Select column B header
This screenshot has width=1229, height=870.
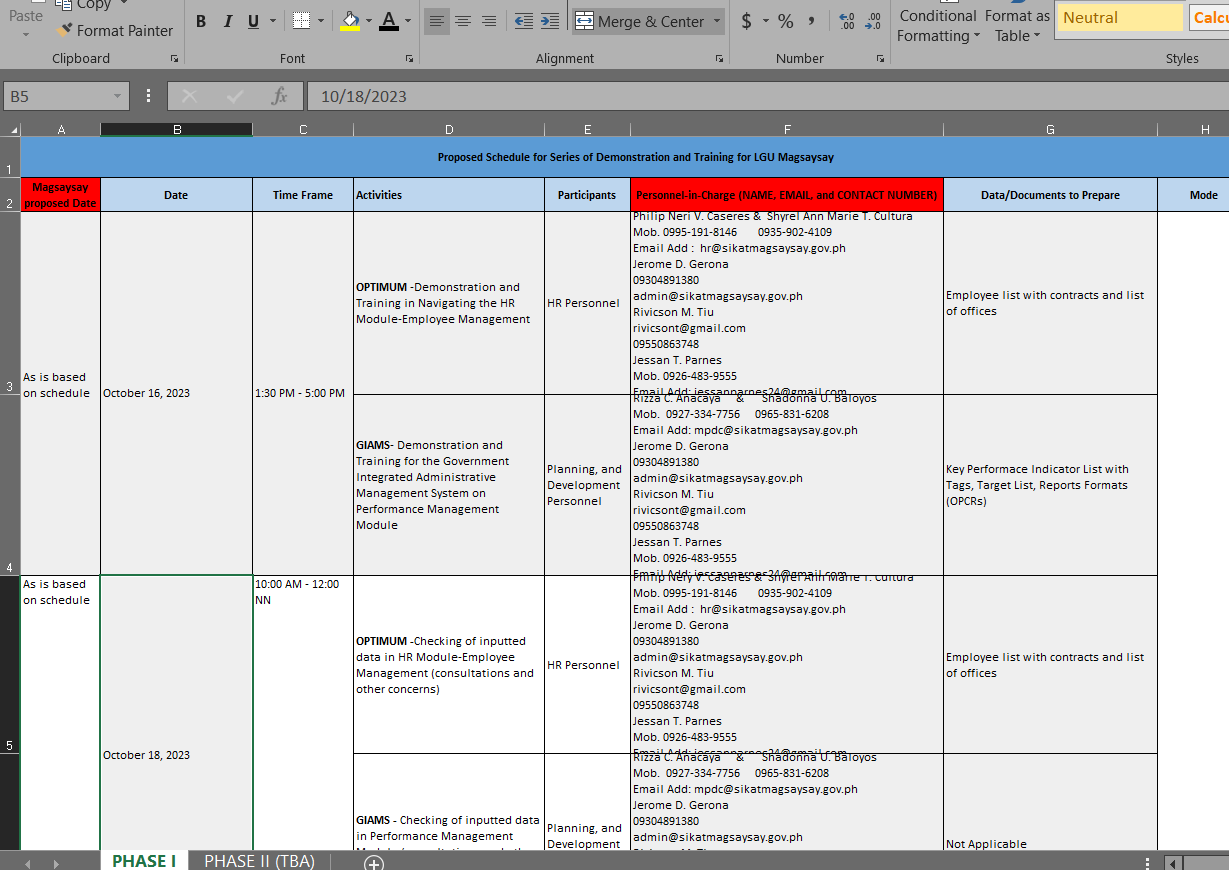[177, 129]
